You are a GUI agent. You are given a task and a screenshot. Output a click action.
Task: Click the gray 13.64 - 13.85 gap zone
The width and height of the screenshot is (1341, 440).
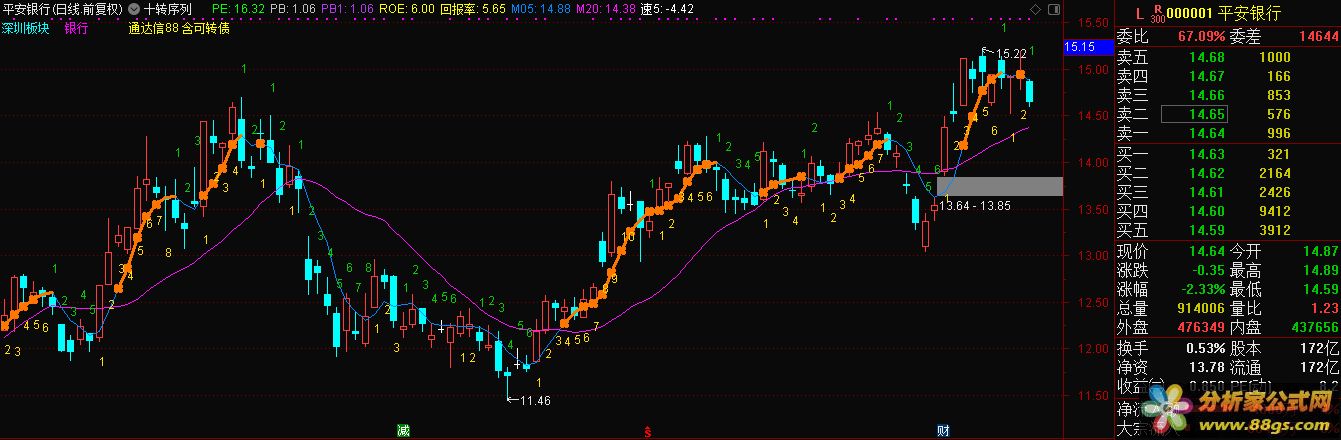[x=1000, y=186]
